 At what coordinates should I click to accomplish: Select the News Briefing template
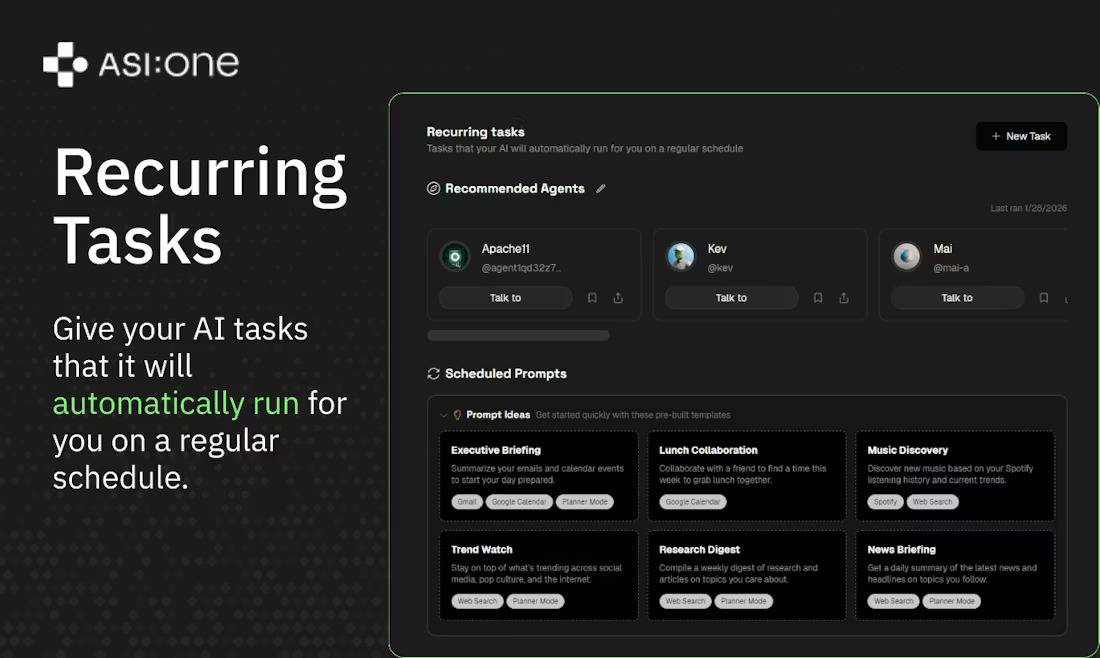point(955,576)
